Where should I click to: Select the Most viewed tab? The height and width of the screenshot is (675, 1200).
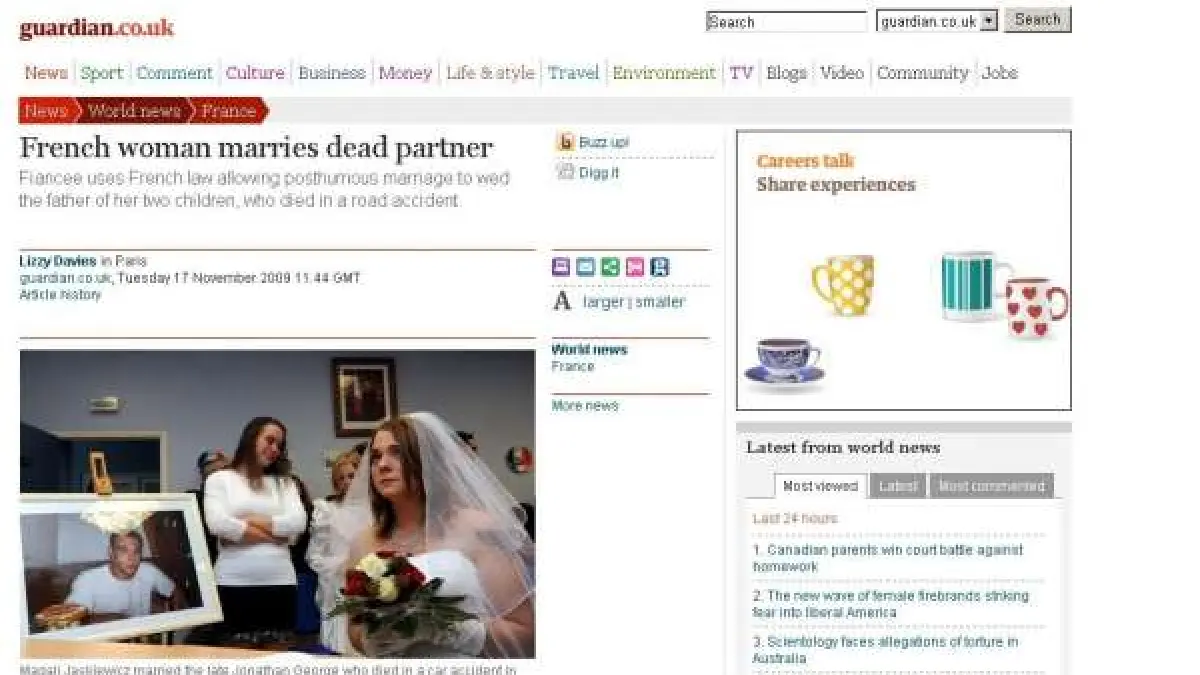(820, 486)
